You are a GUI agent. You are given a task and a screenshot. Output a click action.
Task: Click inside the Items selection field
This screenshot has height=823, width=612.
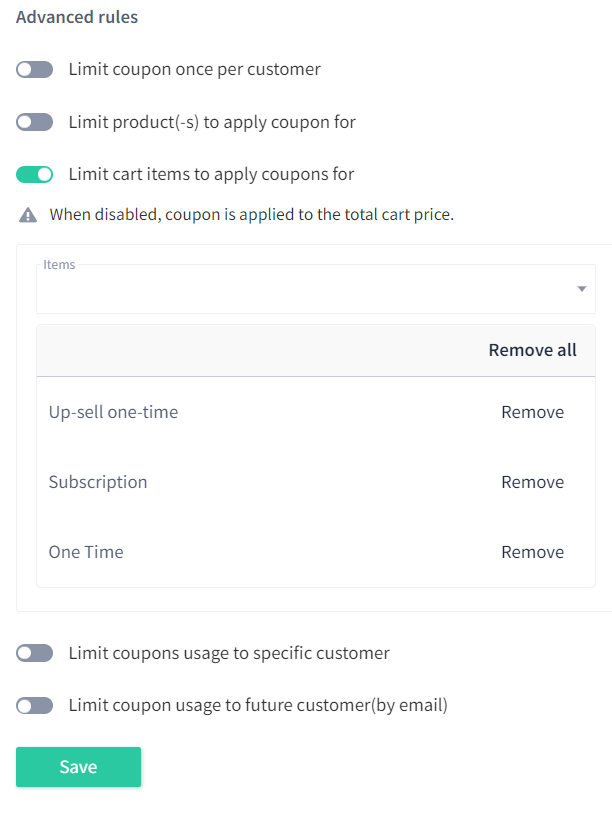(316, 289)
